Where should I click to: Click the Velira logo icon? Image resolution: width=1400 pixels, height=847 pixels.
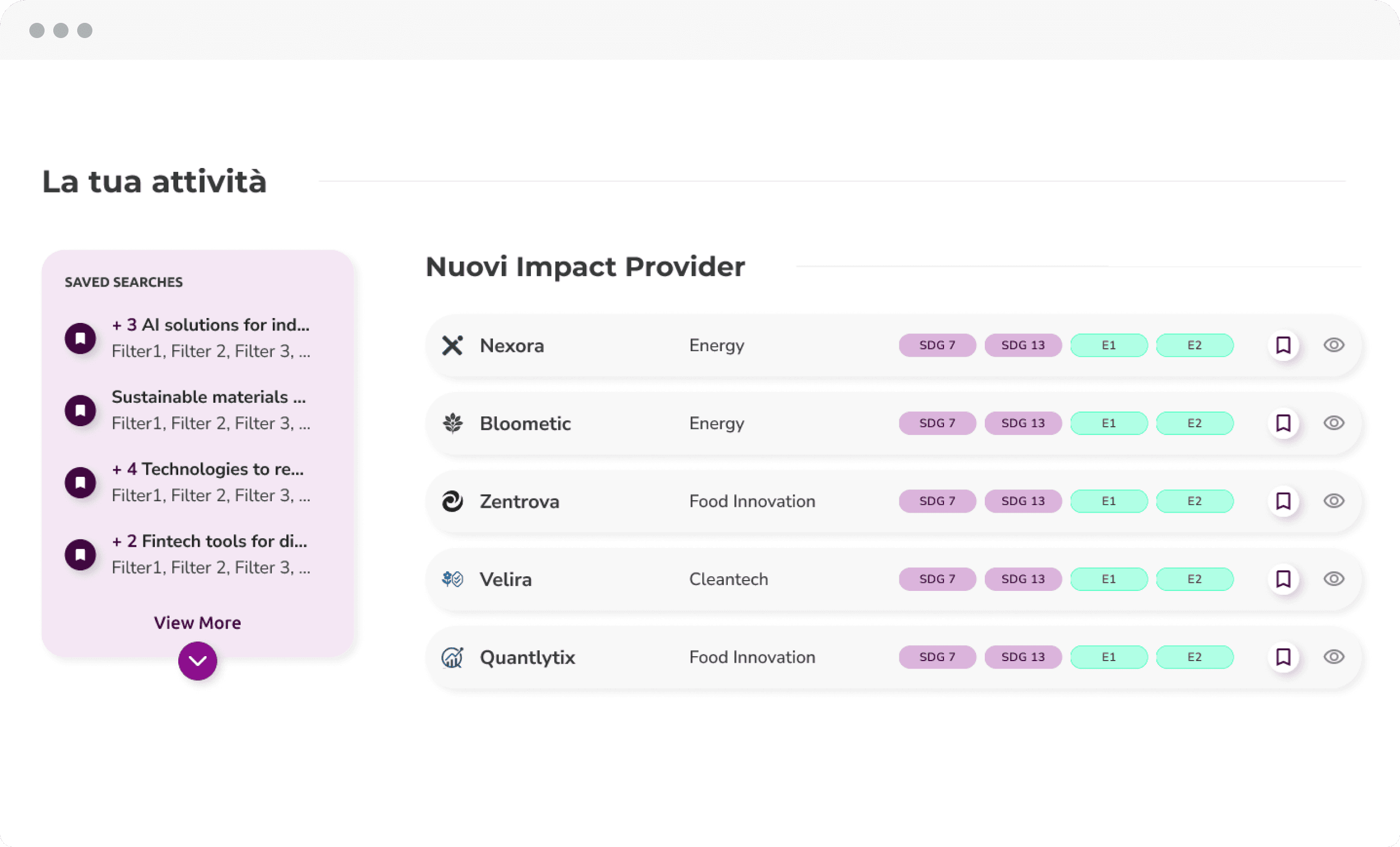tap(452, 578)
